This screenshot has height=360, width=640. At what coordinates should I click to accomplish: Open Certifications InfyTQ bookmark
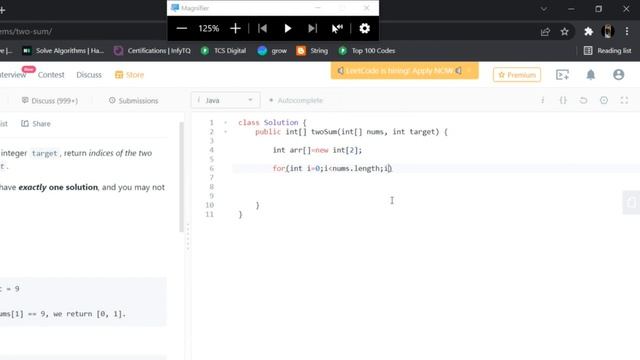(152, 51)
